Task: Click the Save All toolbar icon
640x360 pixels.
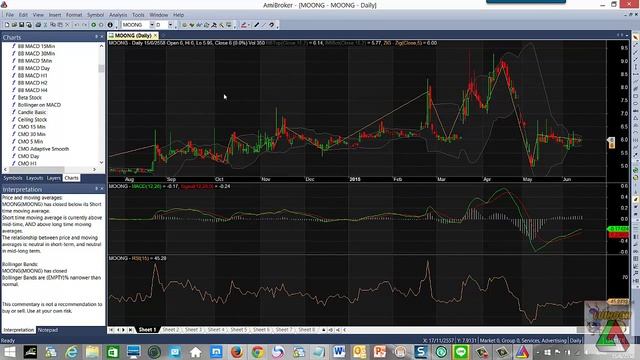Action: coord(29,25)
